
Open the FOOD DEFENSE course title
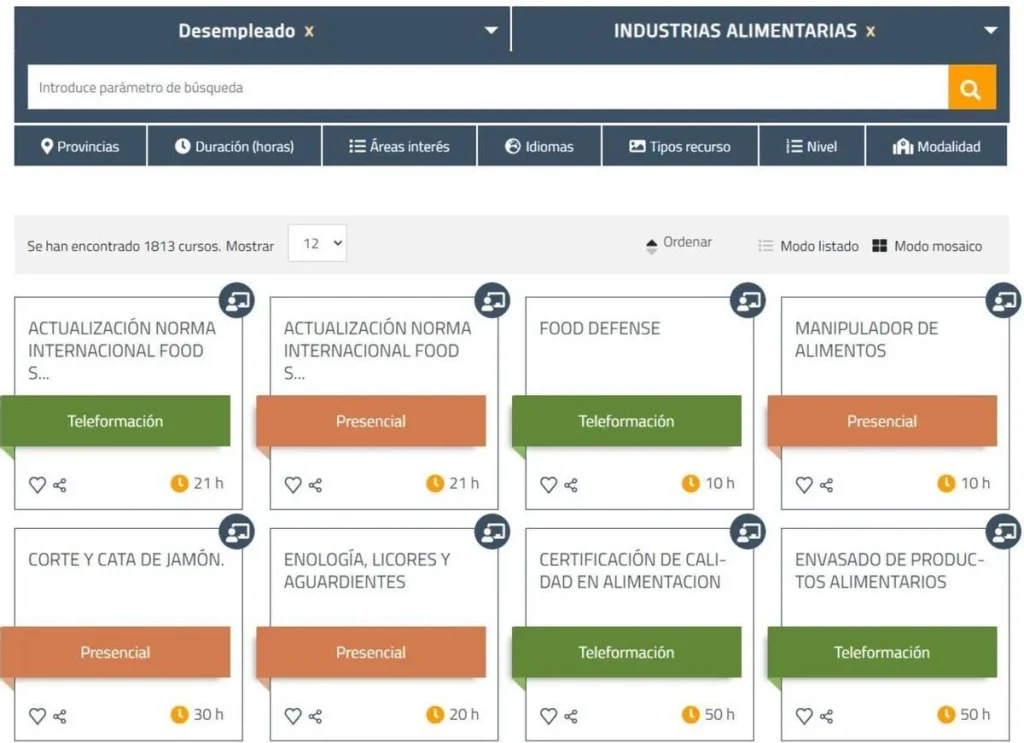600,328
